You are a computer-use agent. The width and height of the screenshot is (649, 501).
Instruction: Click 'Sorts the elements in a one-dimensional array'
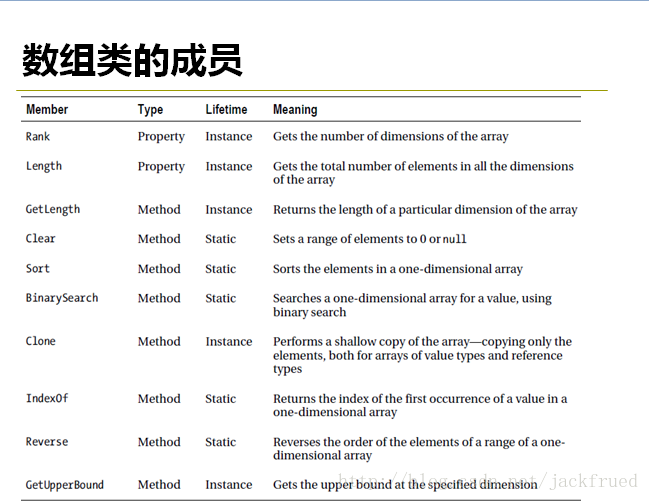[x=398, y=269]
